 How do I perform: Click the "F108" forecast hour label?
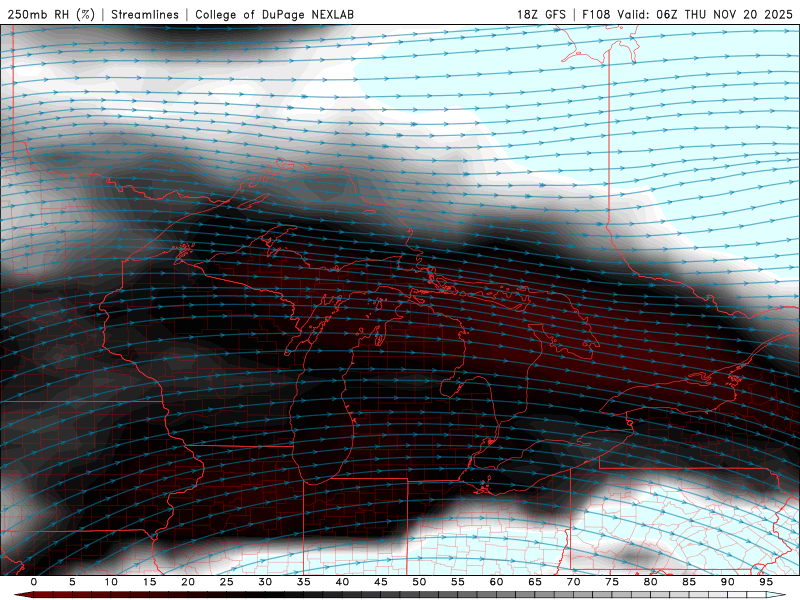point(596,14)
